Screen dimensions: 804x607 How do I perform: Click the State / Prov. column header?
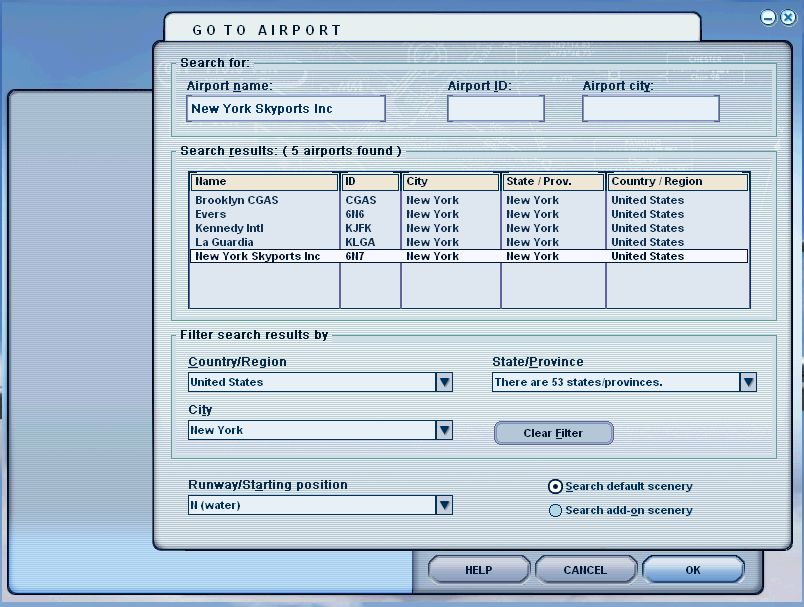[x=553, y=182]
